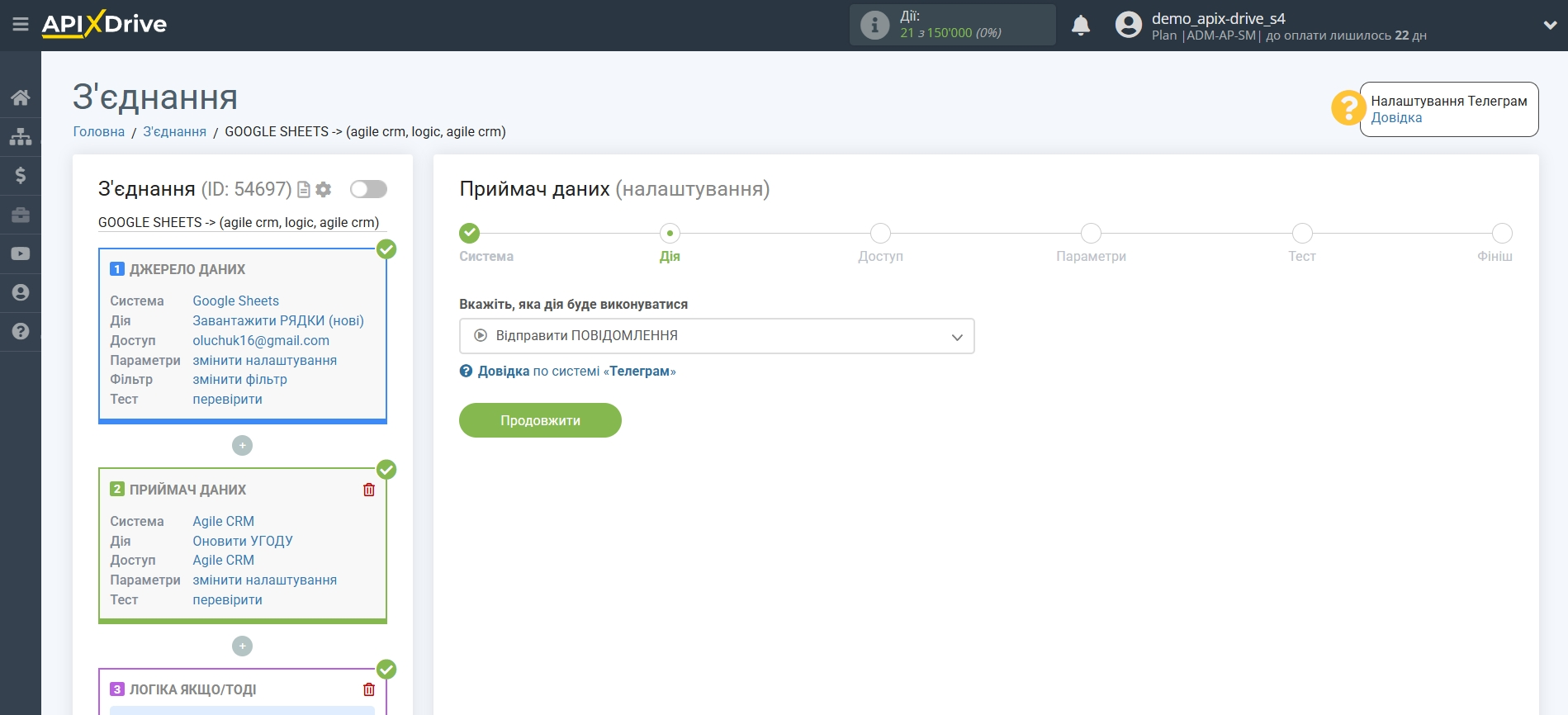Open the billing dollar sidebar icon
Screen dimensions: 1568x715
pyautogui.click(x=21, y=175)
